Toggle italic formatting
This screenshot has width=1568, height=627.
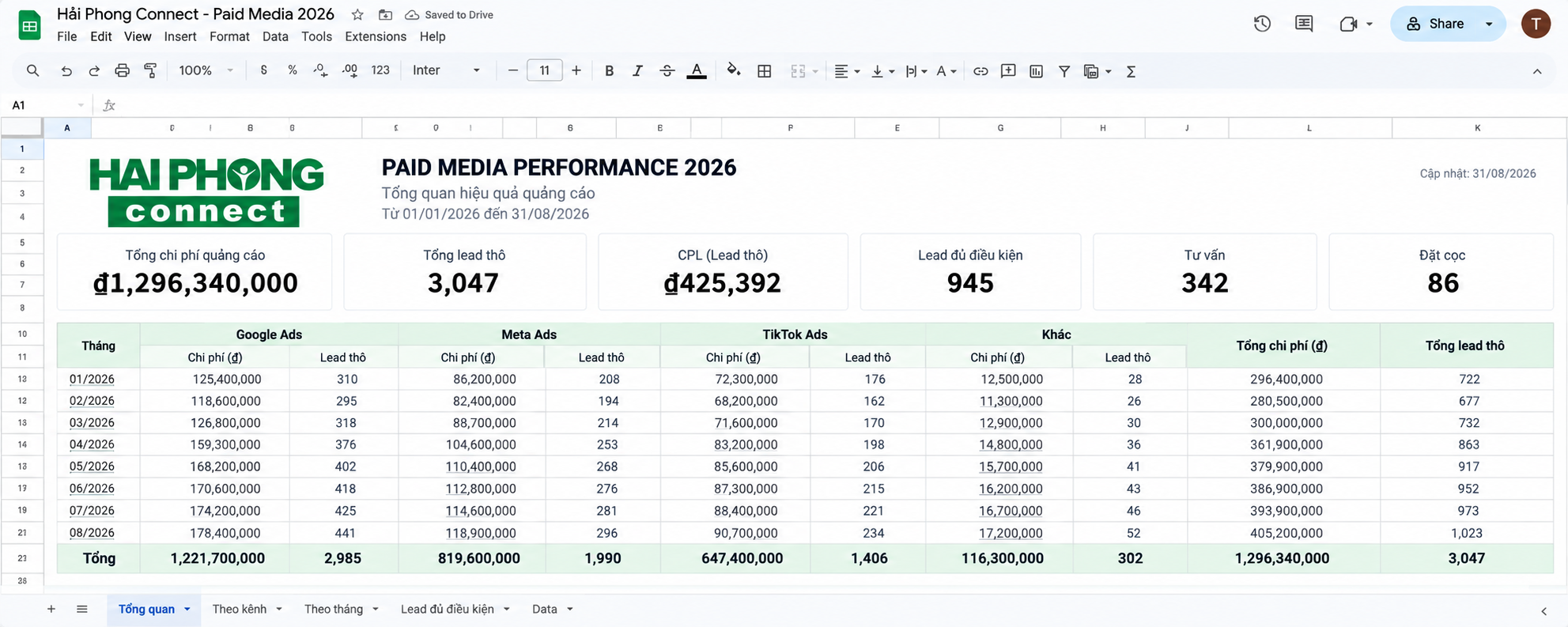(637, 70)
